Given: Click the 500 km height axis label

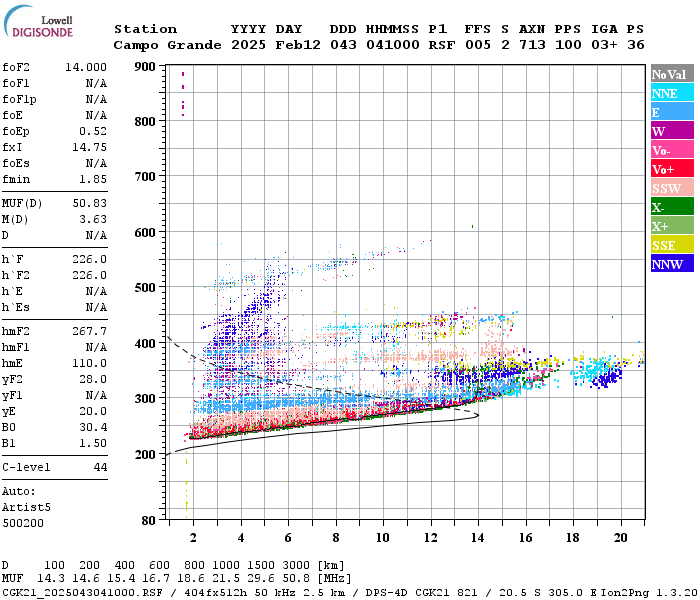Looking at the screenshot, I should pyautogui.click(x=145, y=288).
